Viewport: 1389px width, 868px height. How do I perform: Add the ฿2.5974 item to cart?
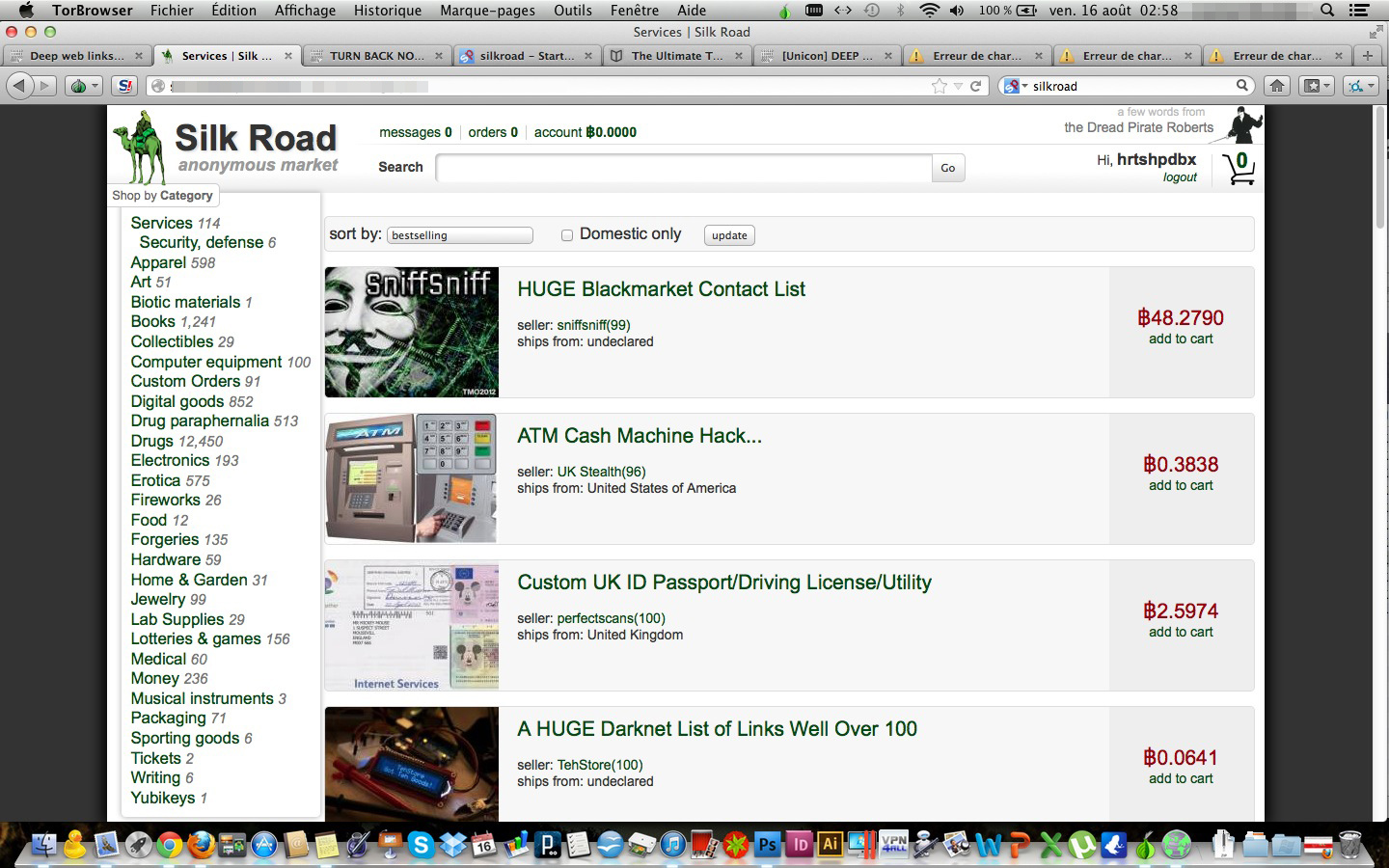pyautogui.click(x=1181, y=632)
